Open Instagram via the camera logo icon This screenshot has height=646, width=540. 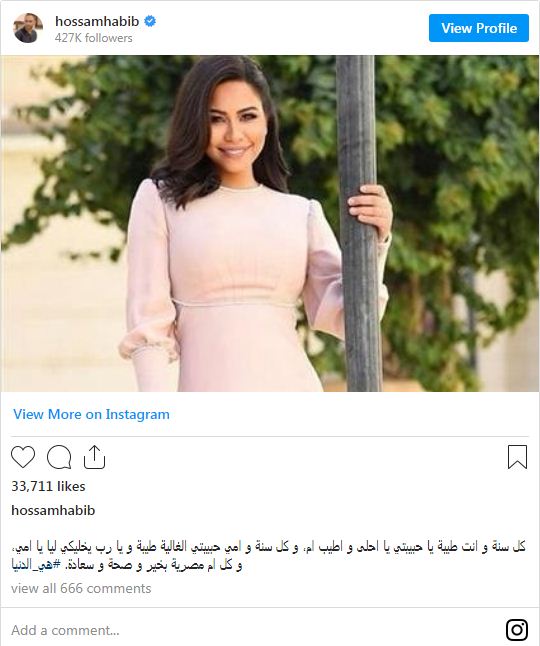517,630
